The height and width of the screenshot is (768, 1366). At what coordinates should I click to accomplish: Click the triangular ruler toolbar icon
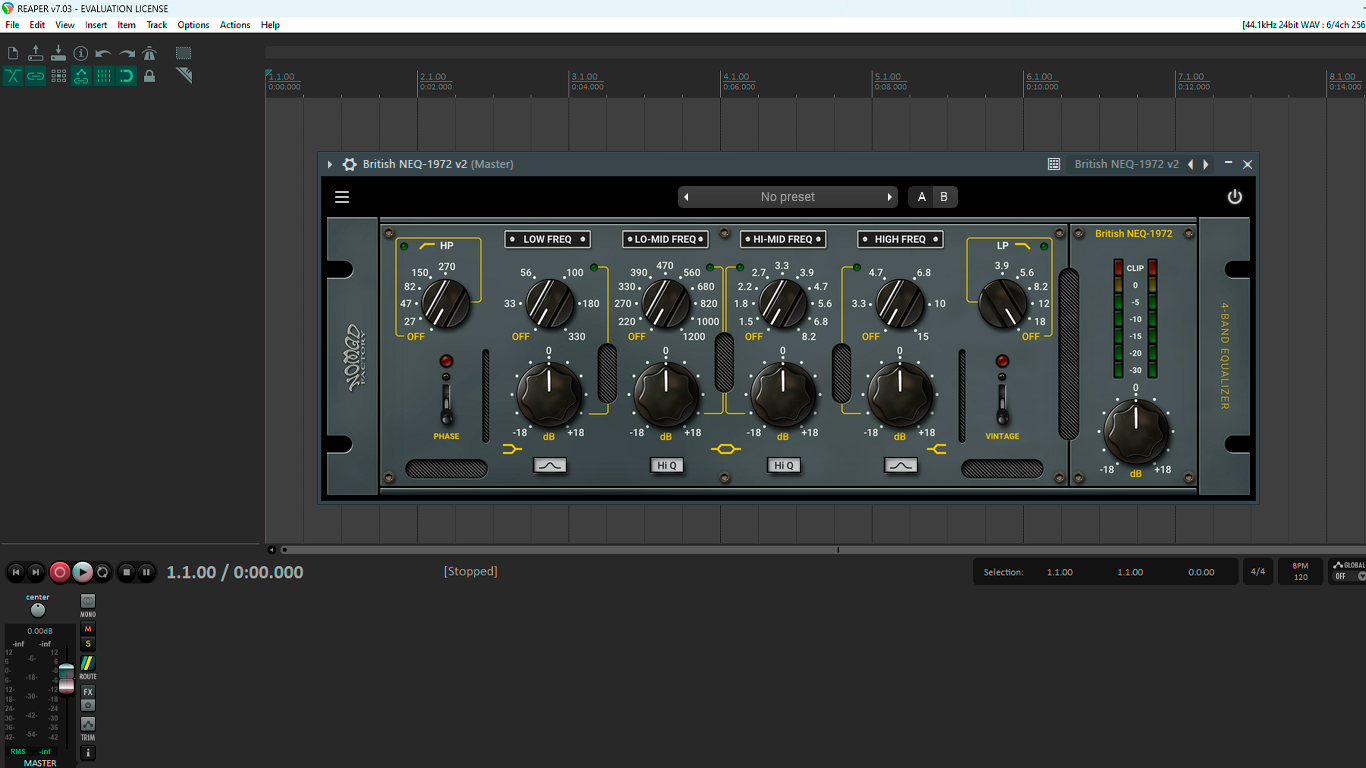(184, 76)
